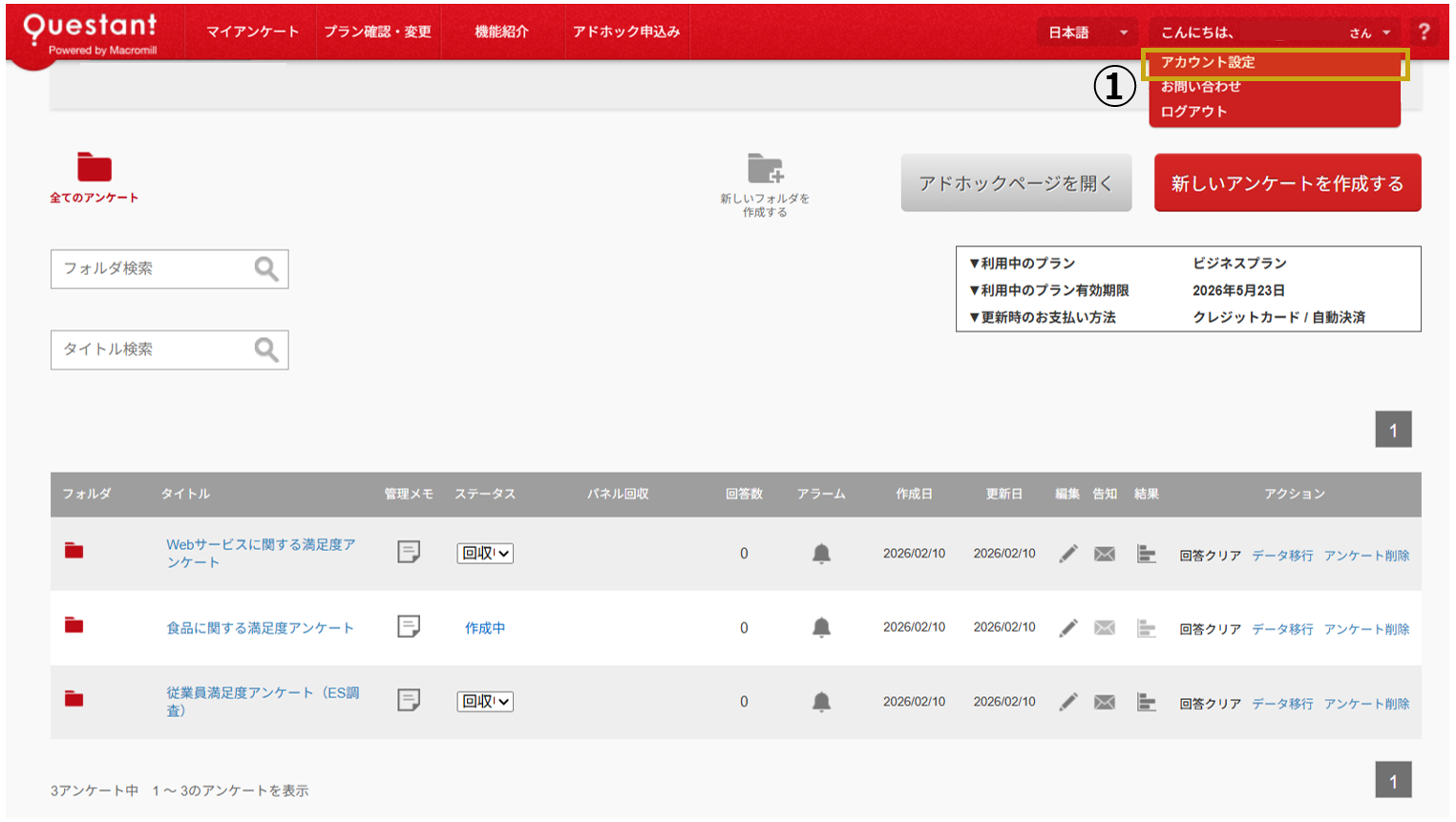This screenshot has width=1456, height=822.
Task: Open status dropdown for 従業員満足度アンケート
Action: point(485,702)
